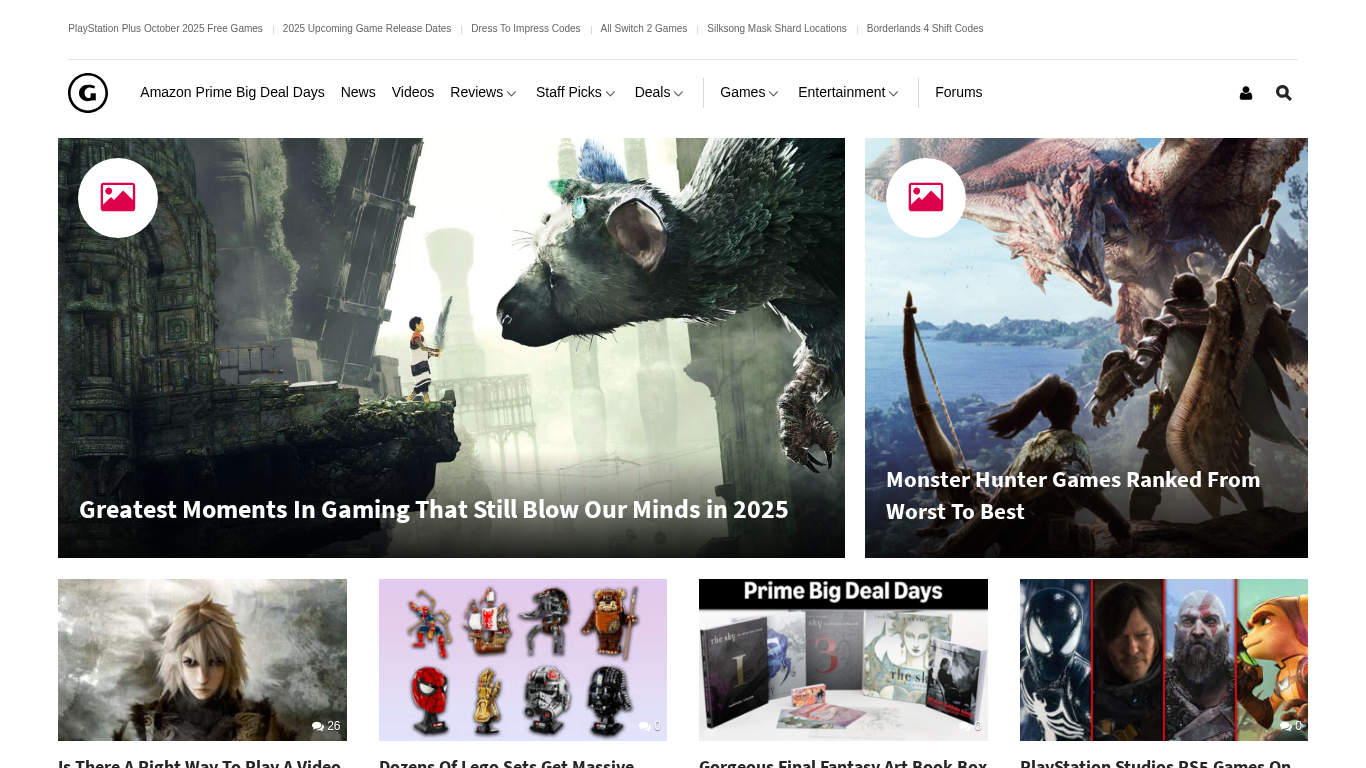Open PlayStation Plus October 2025 Free Games link
Viewport: 1366px width, 768px height.
pyautogui.click(x=165, y=29)
